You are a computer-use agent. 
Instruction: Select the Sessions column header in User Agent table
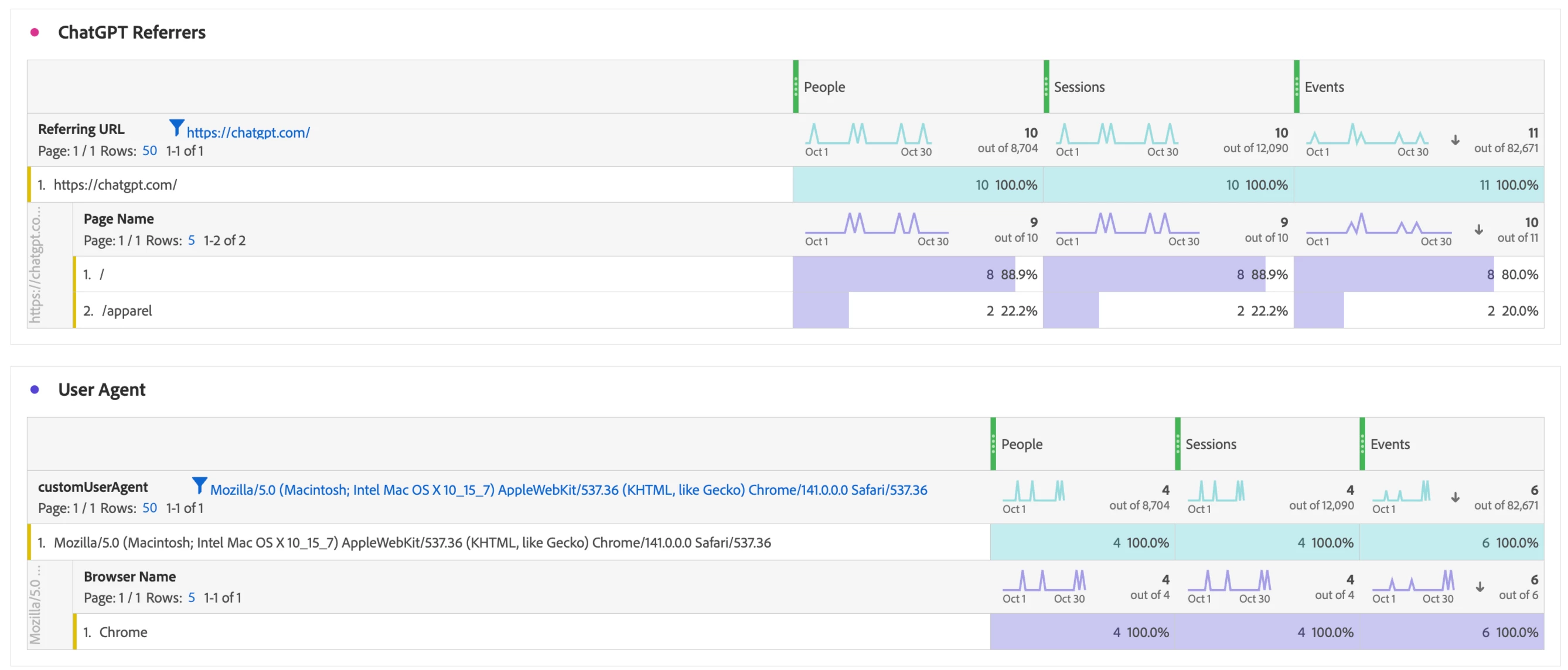pyautogui.click(x=1210, y=445)
